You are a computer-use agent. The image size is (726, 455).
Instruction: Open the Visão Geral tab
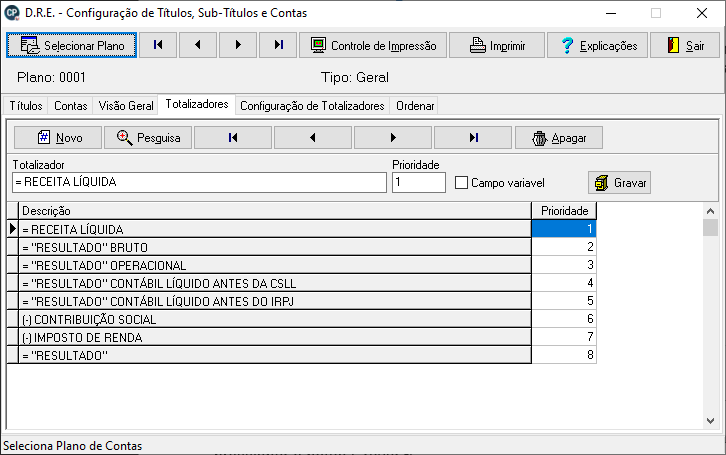tap(125, 106)
